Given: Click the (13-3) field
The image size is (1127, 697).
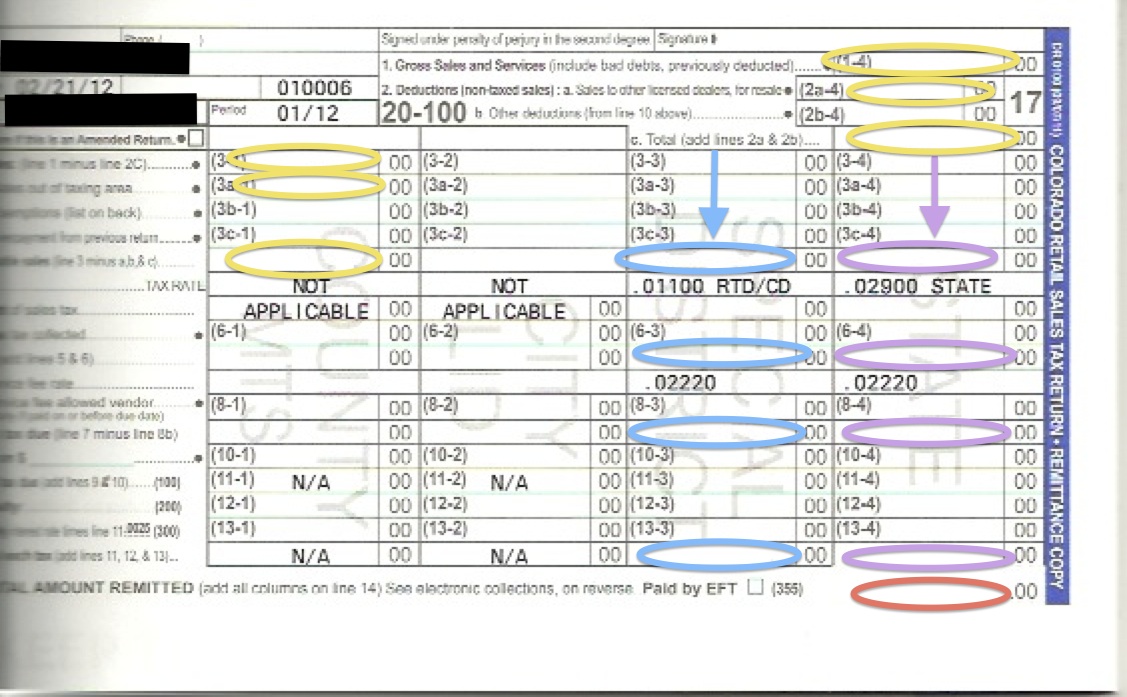Looking at the screenshot, I should tap(712, 530).
